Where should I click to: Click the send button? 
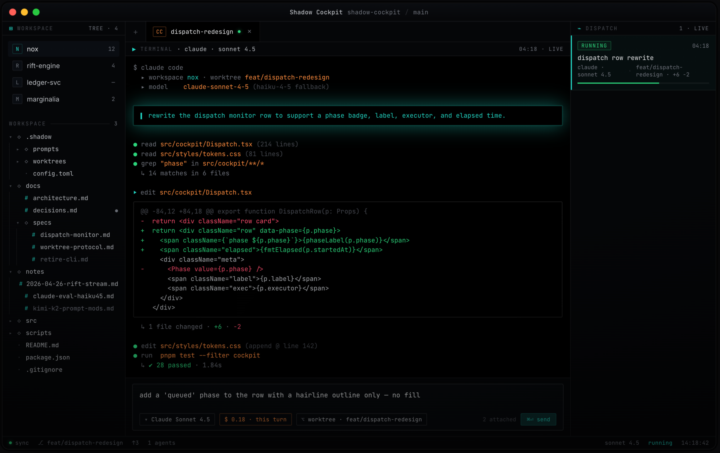(538, 419)
